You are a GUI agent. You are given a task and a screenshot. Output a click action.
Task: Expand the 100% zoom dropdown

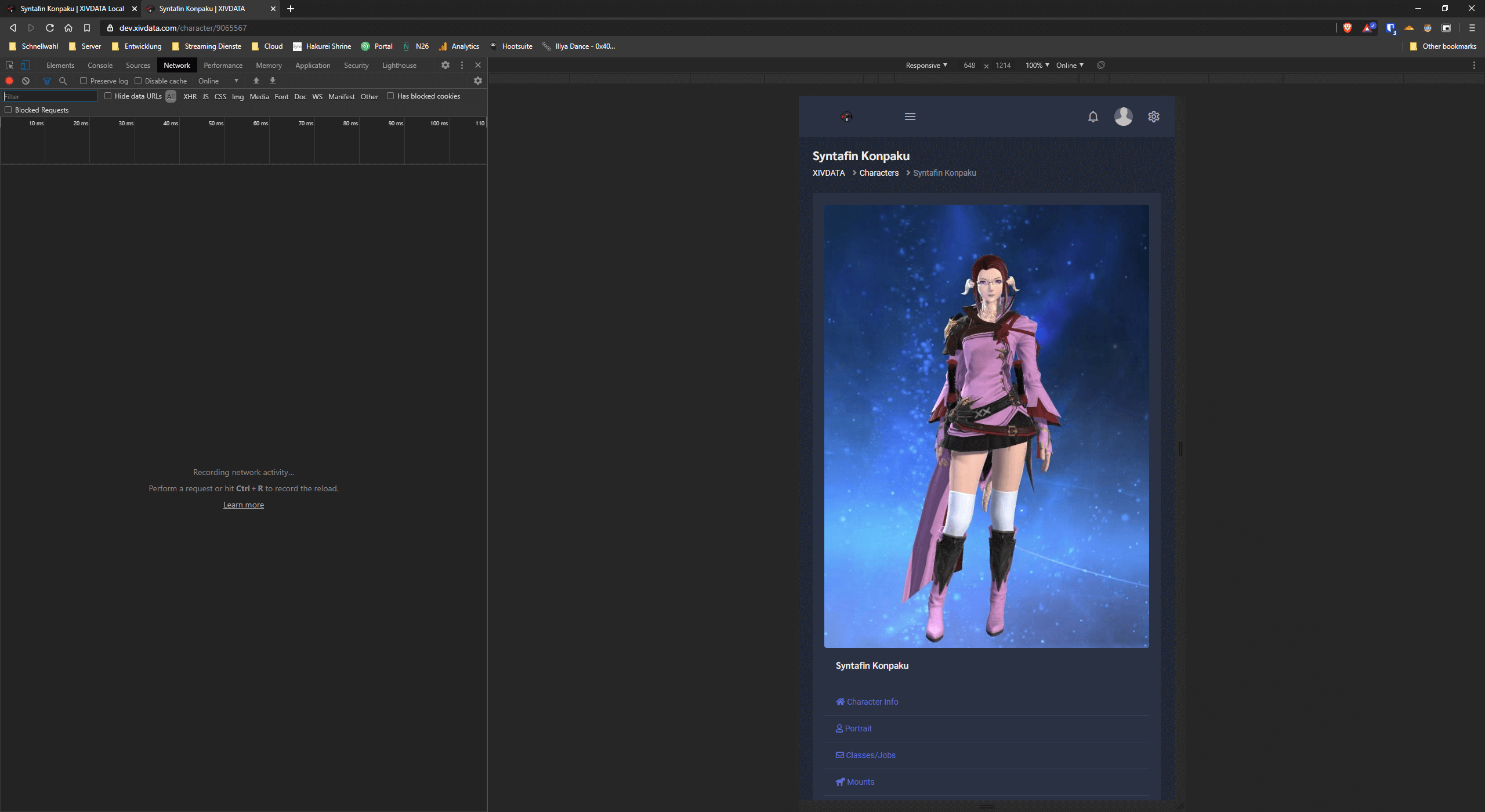tap(1037, 66)
